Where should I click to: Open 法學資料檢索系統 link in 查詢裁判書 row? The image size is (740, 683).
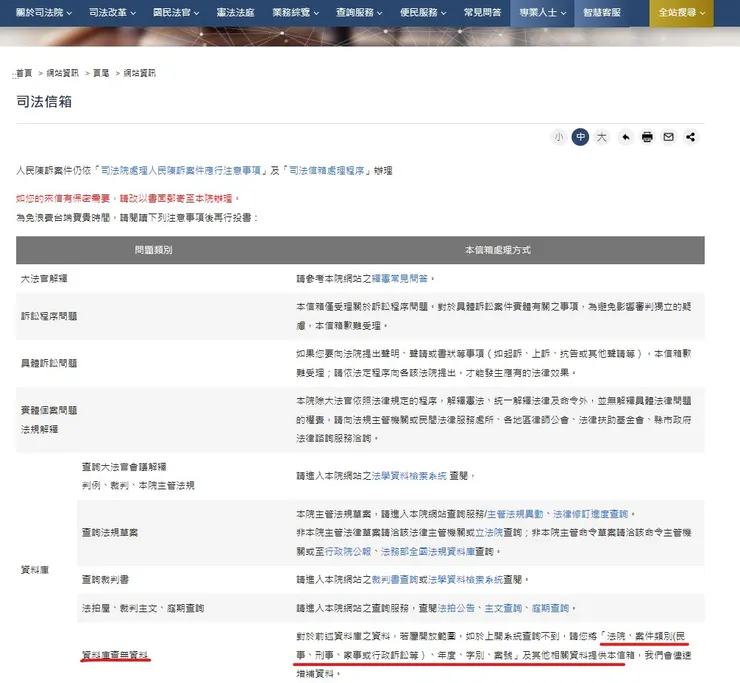pyautogui.click(x=465, y=579)
